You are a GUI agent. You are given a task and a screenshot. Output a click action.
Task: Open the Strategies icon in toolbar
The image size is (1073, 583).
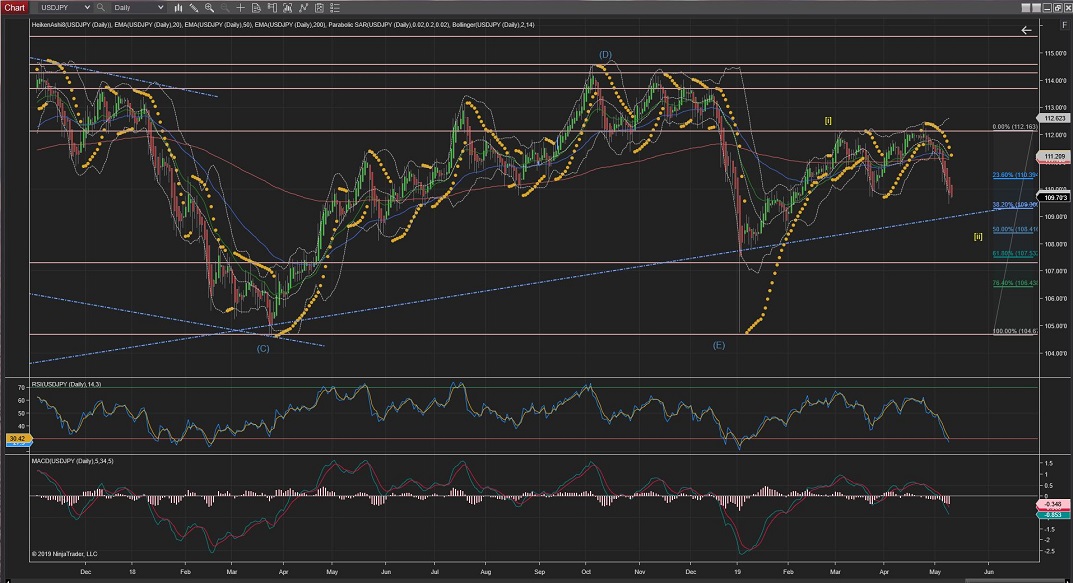coord(304,7)
